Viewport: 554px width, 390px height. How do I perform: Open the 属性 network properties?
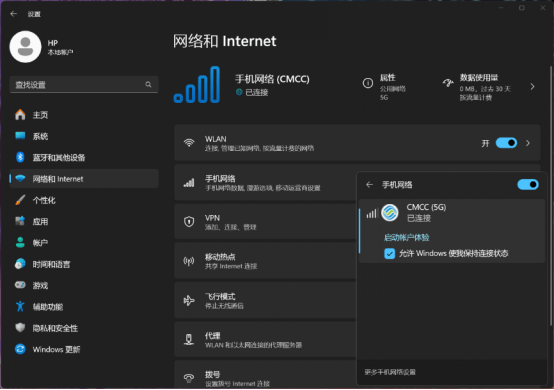pyautogui.click(x=384, y=87)
